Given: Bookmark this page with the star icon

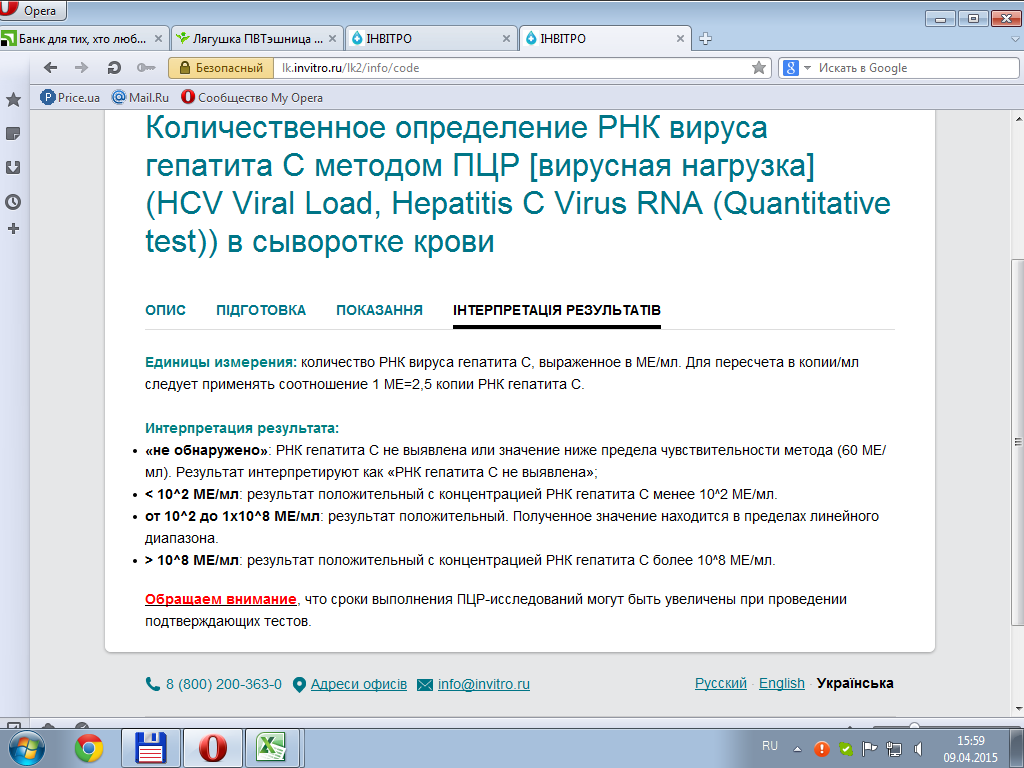Looking at the screenshot, I should coord(758,67).
